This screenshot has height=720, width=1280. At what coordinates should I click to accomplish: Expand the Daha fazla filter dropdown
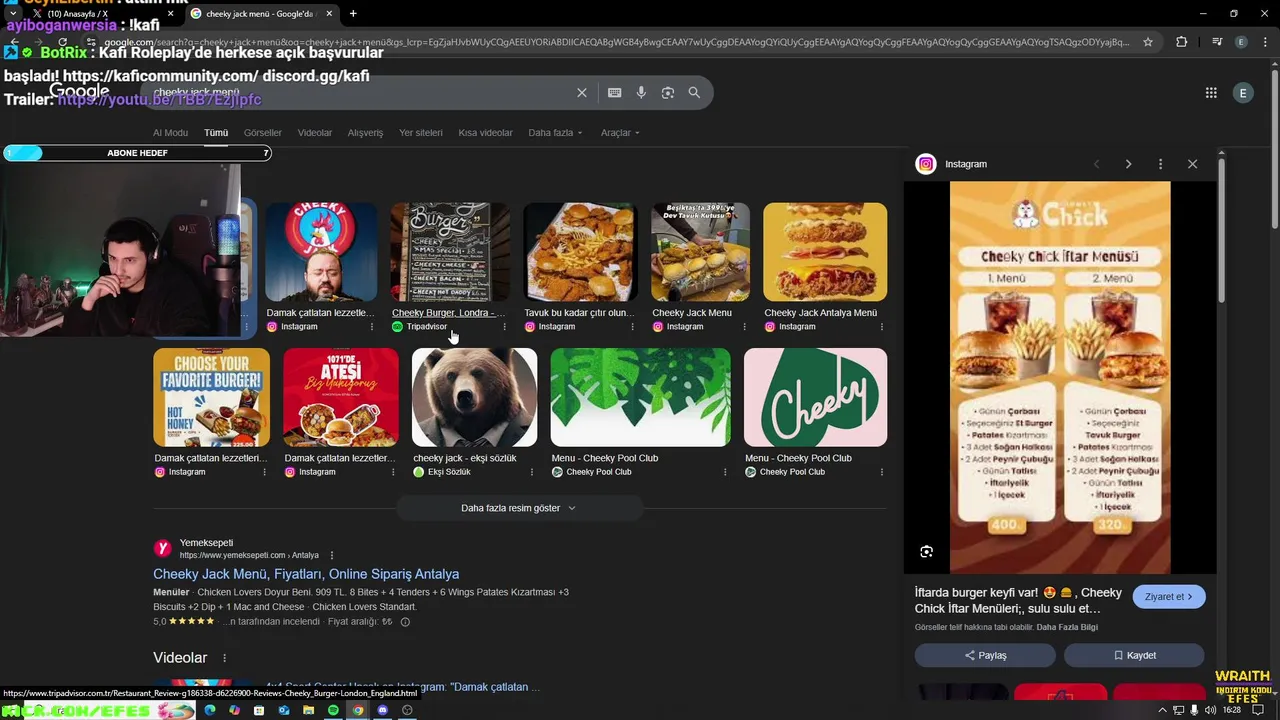click(x=555, y=133)
